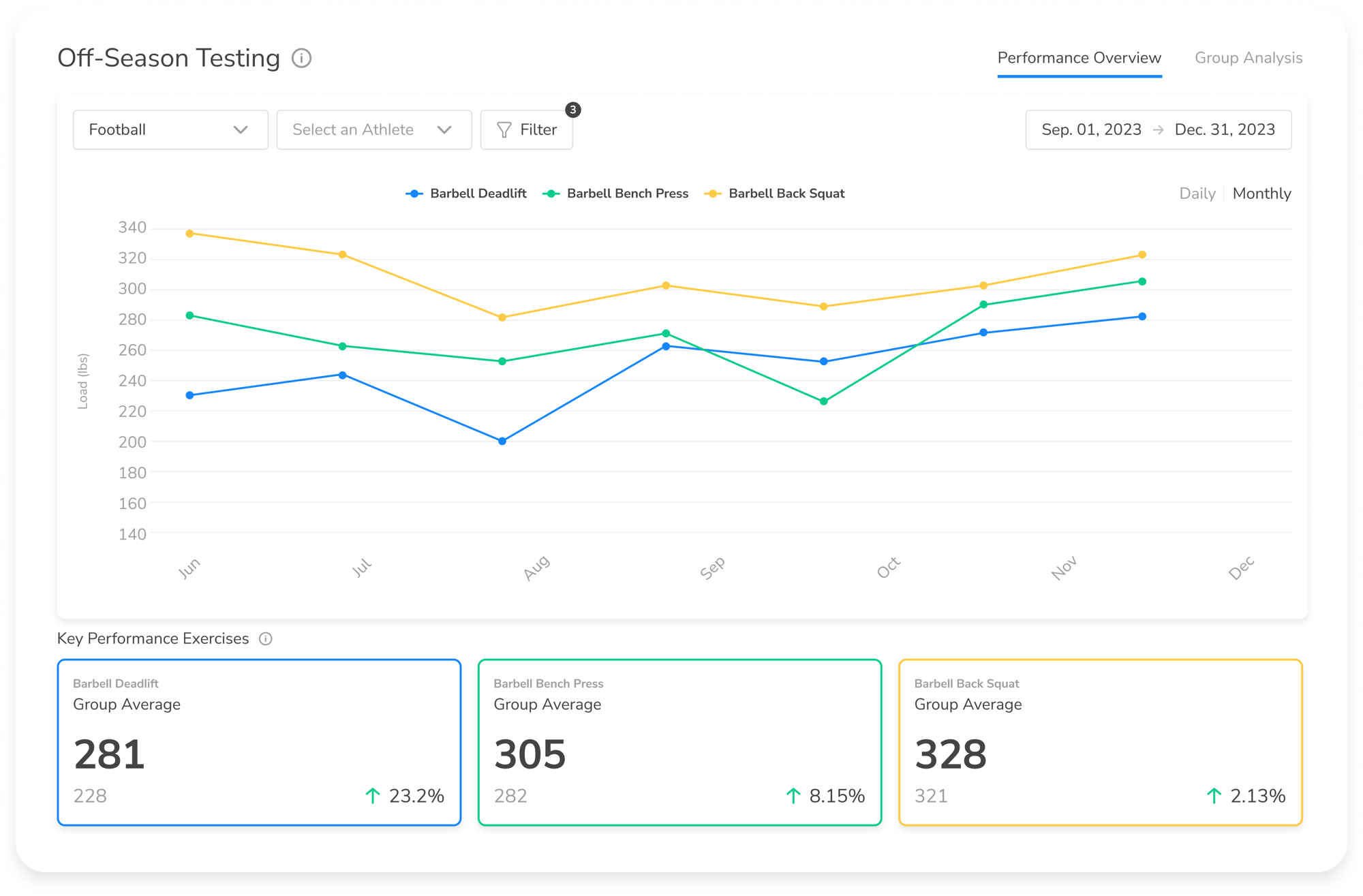
Task: Open the Football team dropdown
Action: 170,129
